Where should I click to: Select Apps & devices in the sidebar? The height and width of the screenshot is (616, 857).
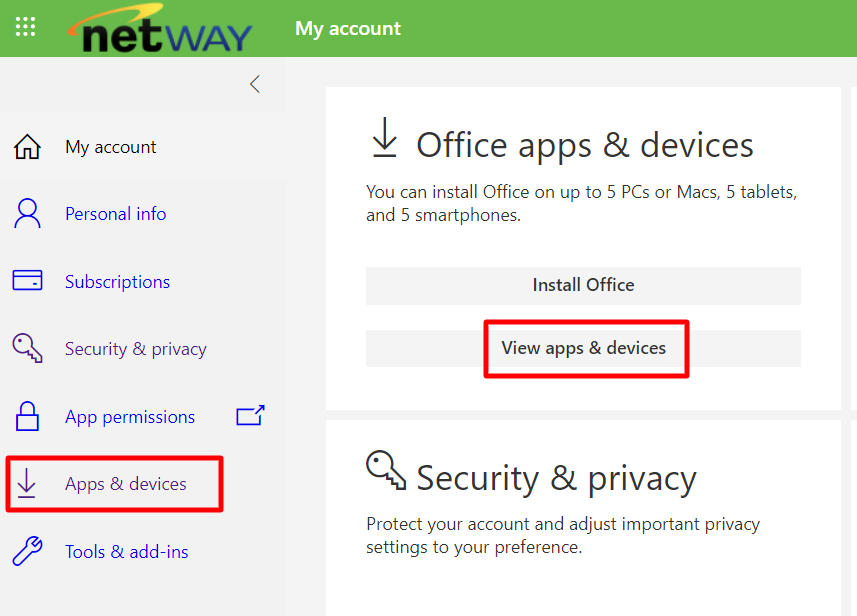tap(126, 484)
